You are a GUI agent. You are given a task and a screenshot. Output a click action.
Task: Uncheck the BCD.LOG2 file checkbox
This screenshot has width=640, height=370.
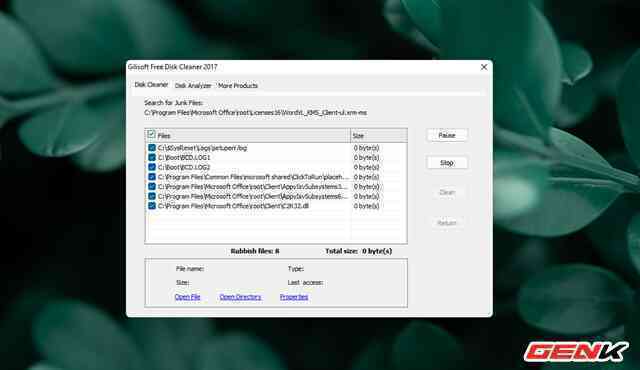(152, 167)
